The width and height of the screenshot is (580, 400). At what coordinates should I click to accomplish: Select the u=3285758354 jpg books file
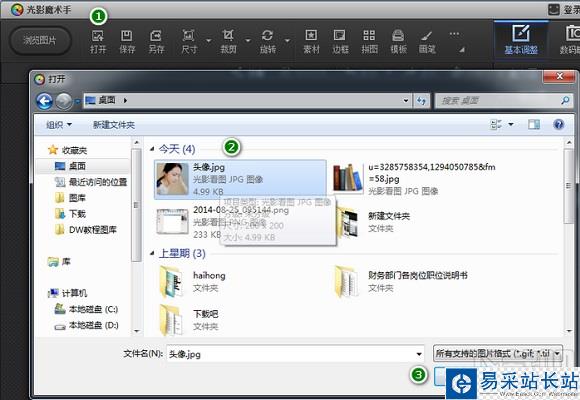(x=415, y=179)
